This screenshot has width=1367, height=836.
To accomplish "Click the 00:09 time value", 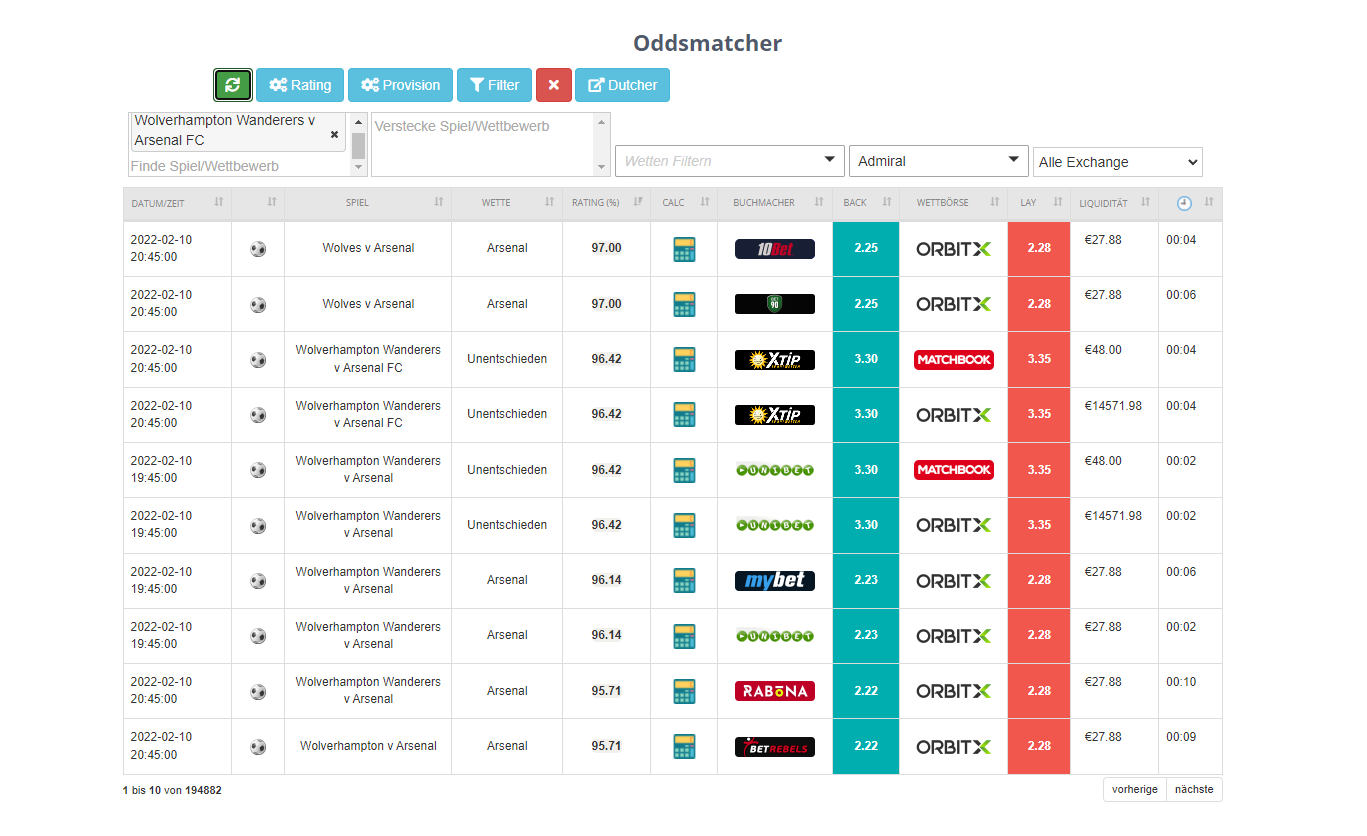I will click(x=1181, y=737).
